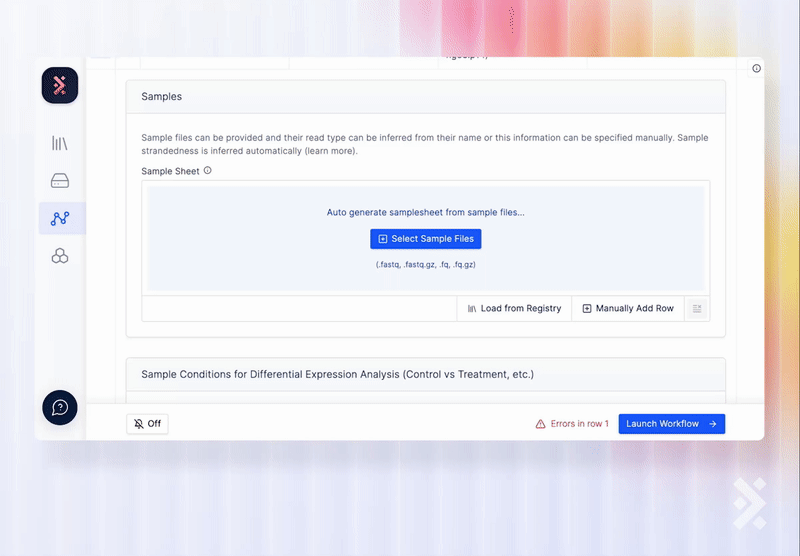Open the help chat bubble button
The width and height of the screenshot is (800, 556).
click(60, 408)
